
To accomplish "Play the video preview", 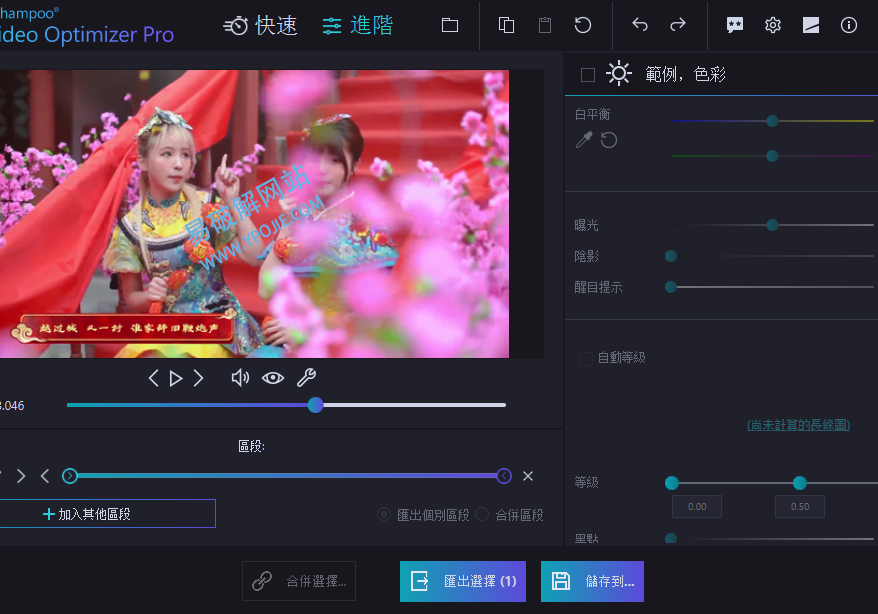I will point(176,379).
